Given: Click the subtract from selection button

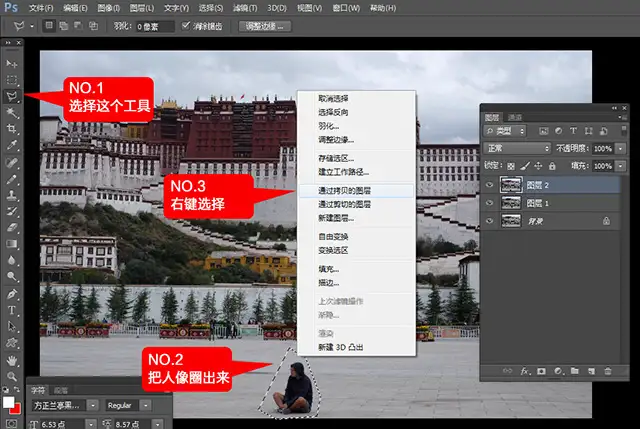Looking at the screenshot, I should click(78, 26).
